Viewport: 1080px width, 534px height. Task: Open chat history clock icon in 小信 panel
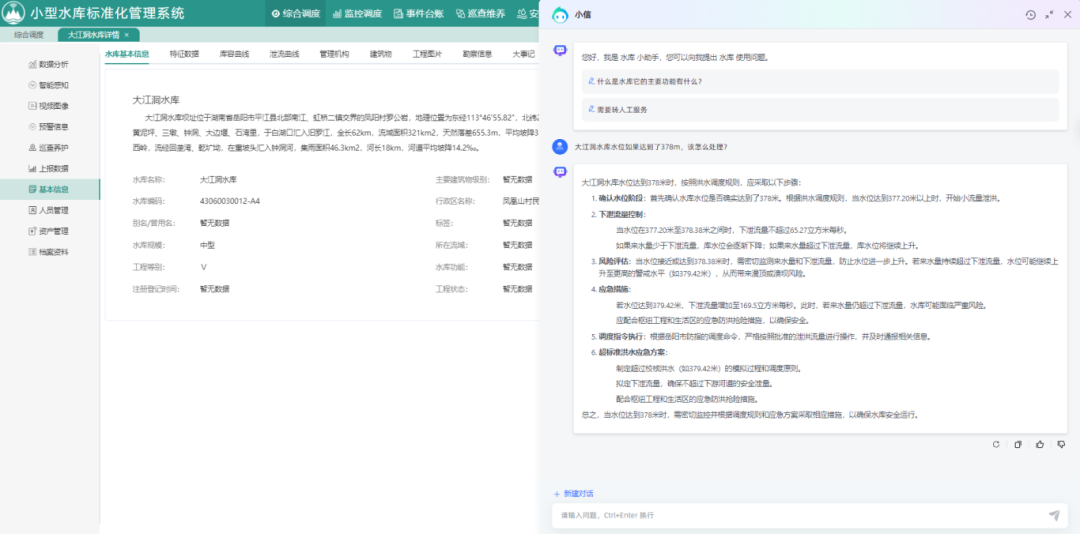[x=1030, y=14]
